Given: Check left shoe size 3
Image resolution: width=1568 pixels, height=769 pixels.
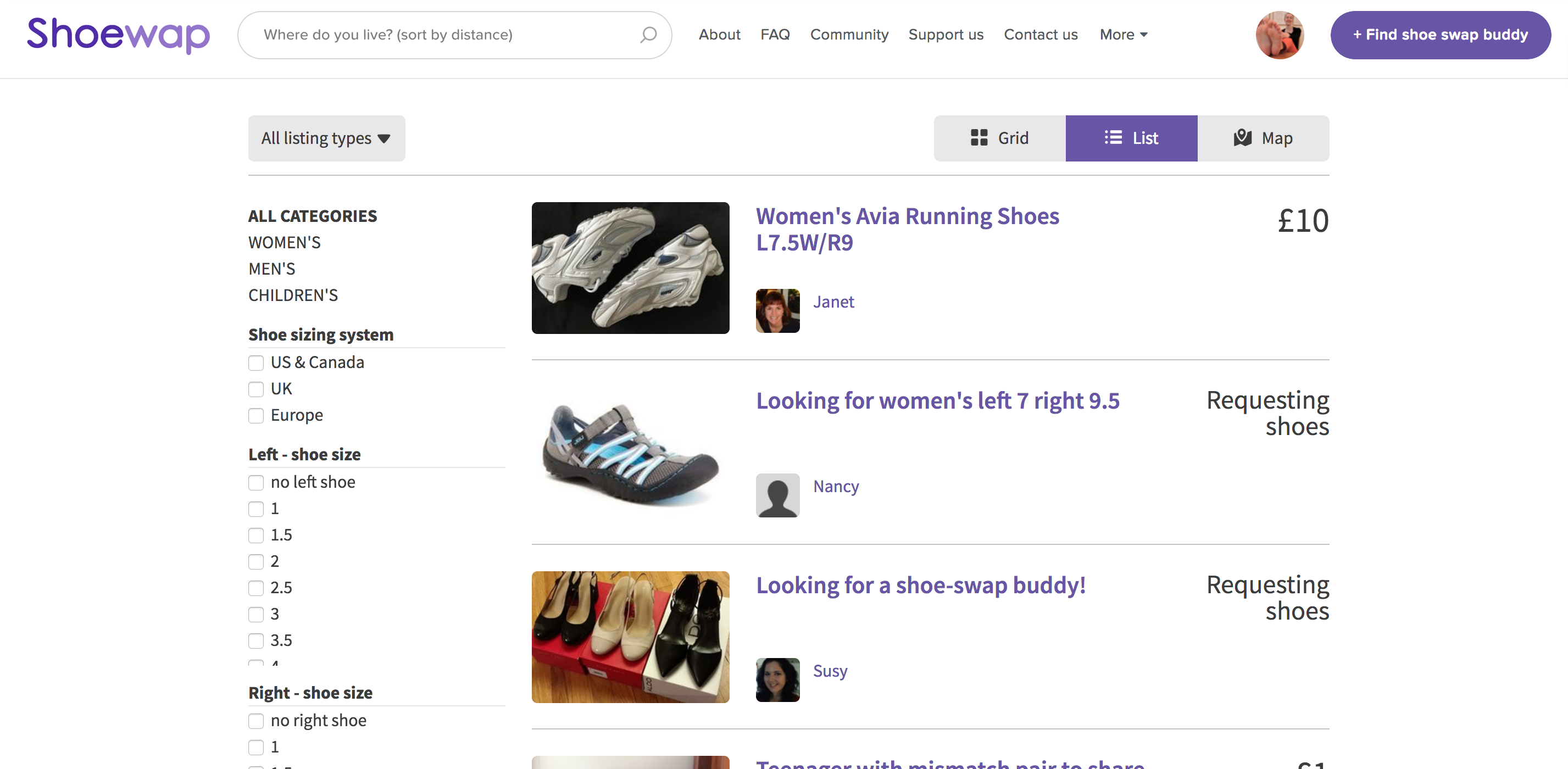Looking at the screenshot, I should pos(255,615).
